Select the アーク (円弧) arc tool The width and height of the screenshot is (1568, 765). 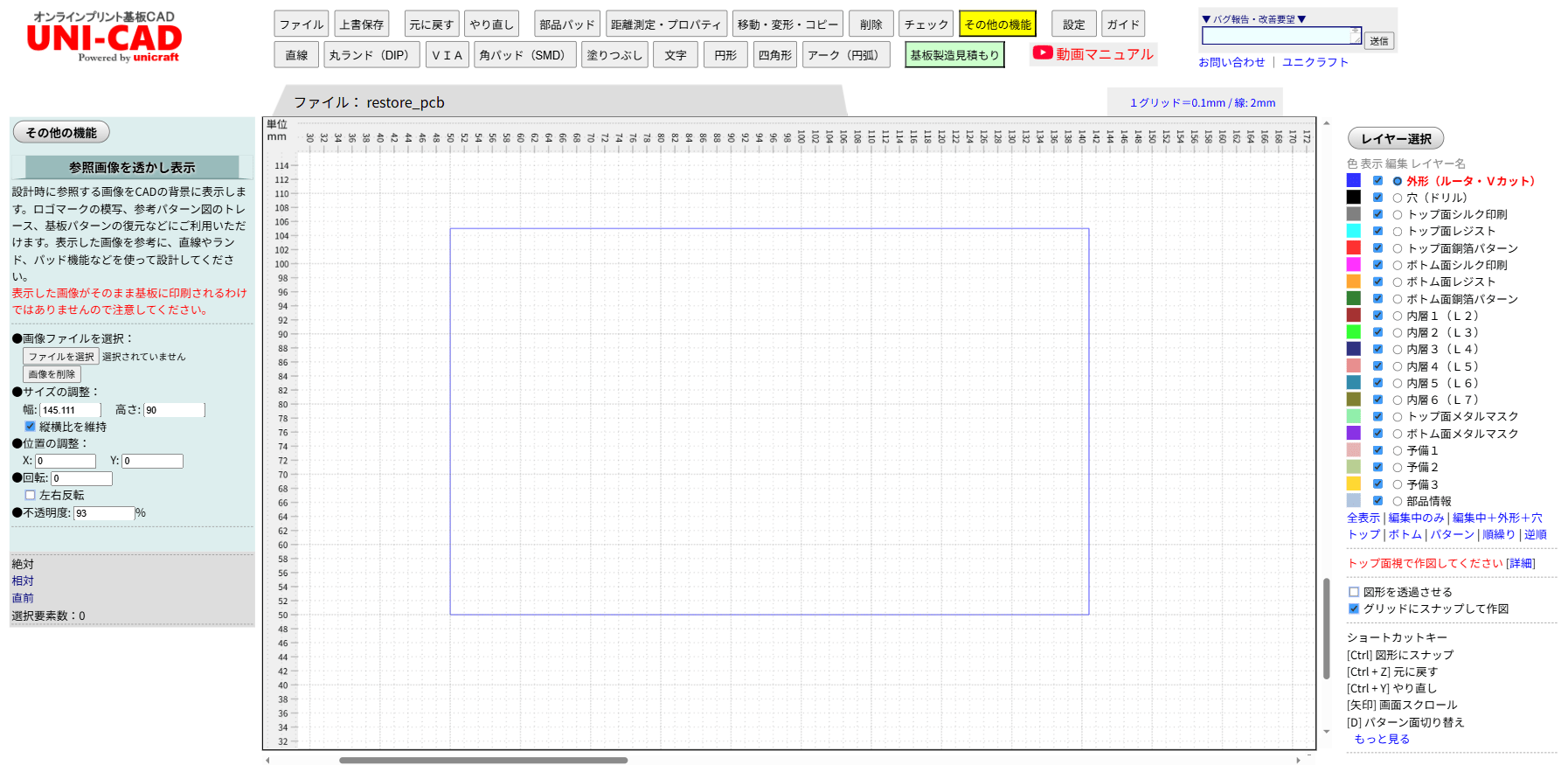843,55
